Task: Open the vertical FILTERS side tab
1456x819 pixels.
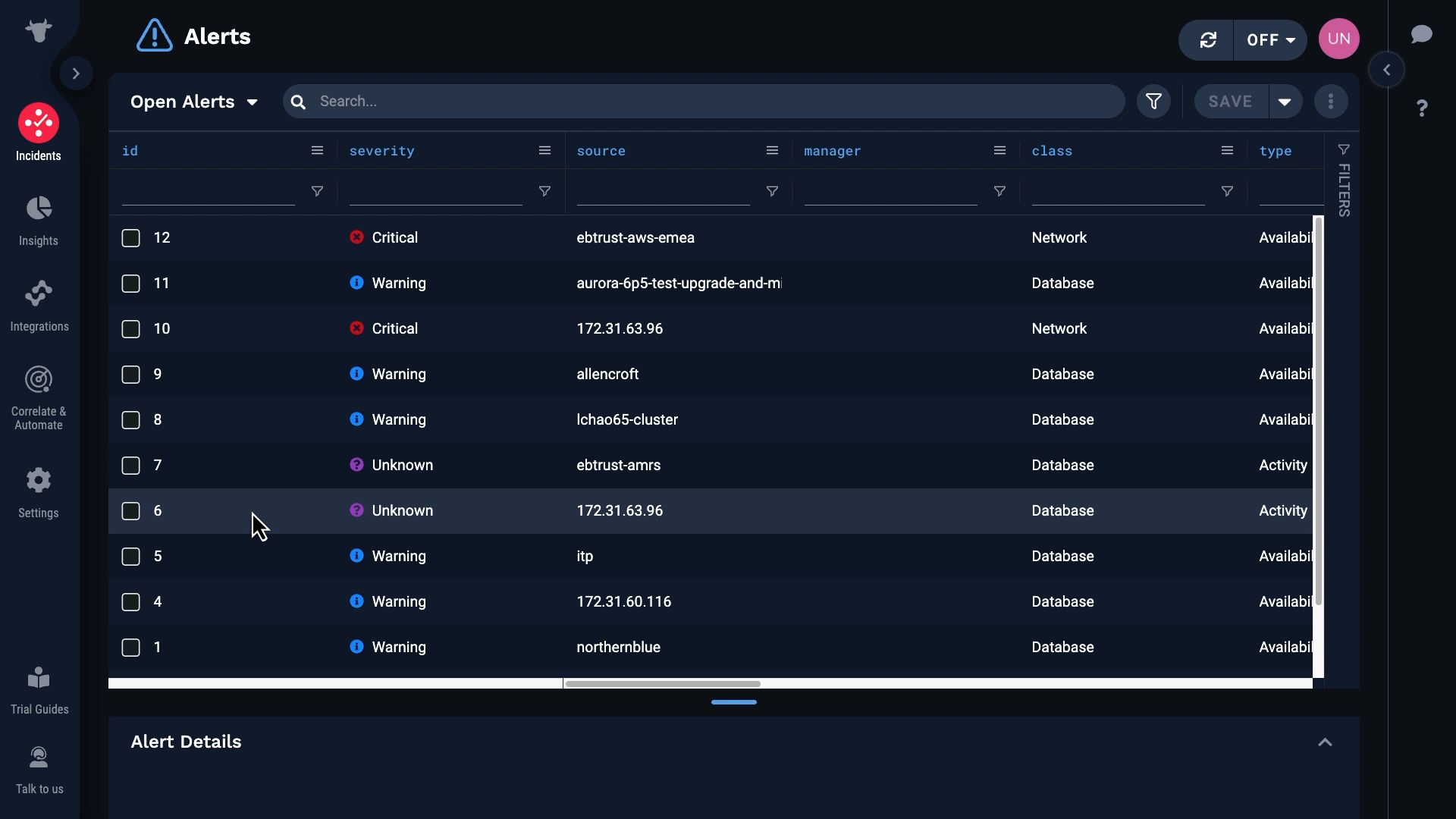Action: [x=1344, y=182]
